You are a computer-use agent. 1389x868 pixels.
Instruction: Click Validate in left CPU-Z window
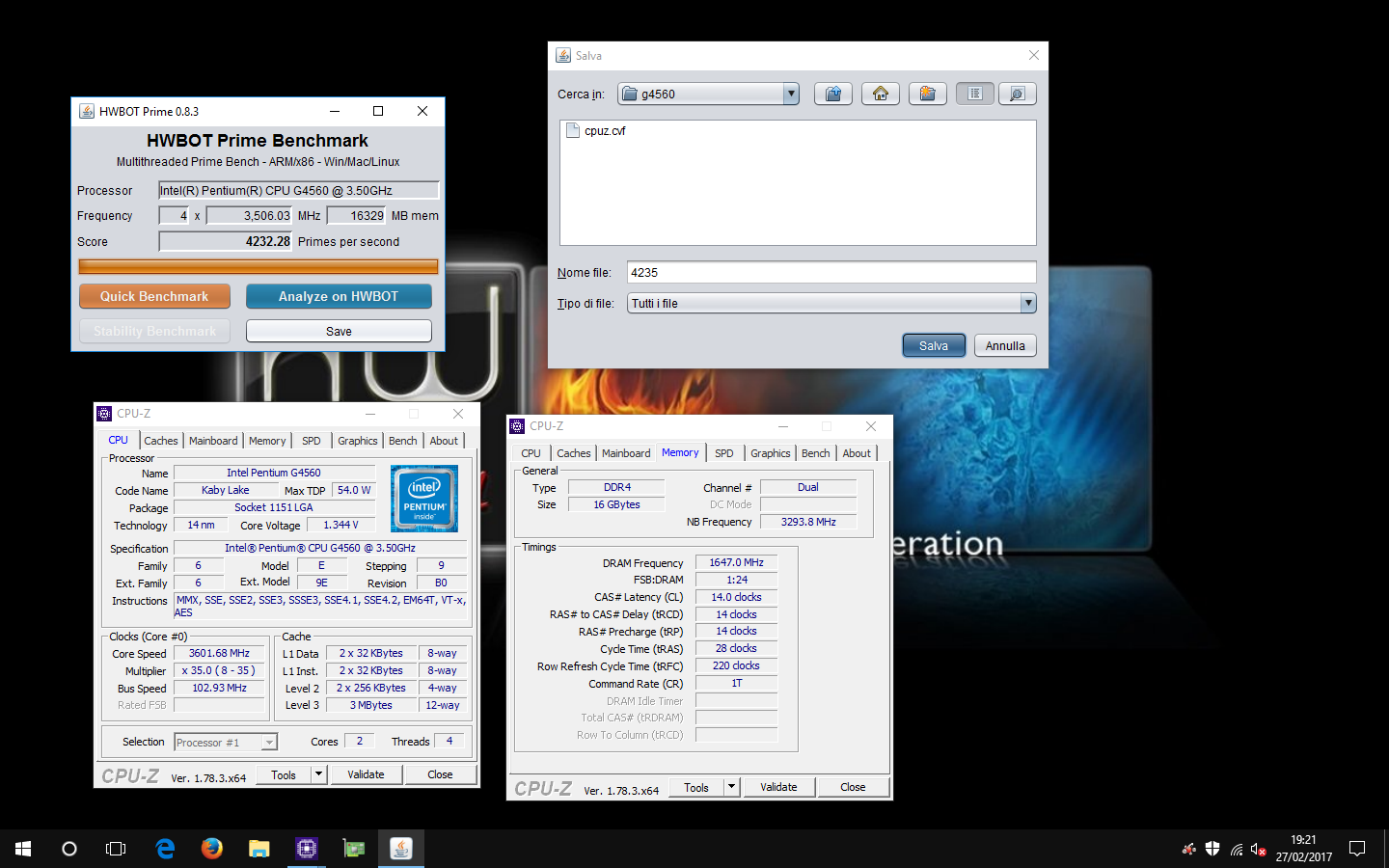click(x=366, y=774)
